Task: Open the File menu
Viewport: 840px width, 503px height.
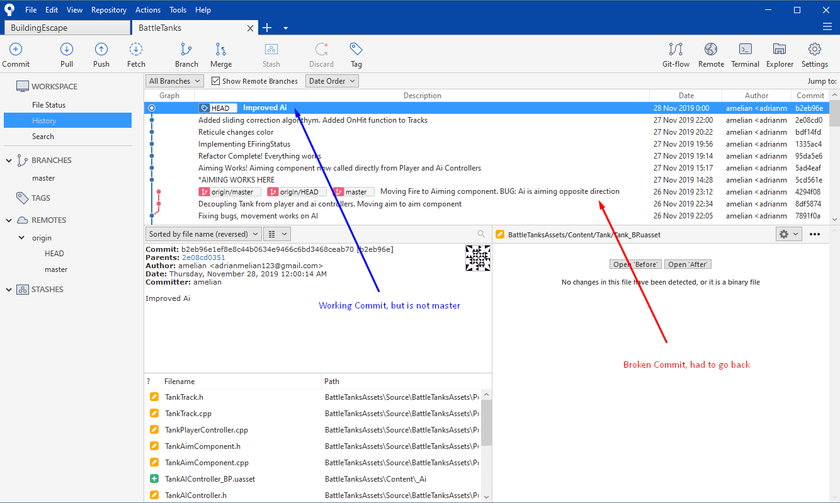Action: [x=31, y=10]
